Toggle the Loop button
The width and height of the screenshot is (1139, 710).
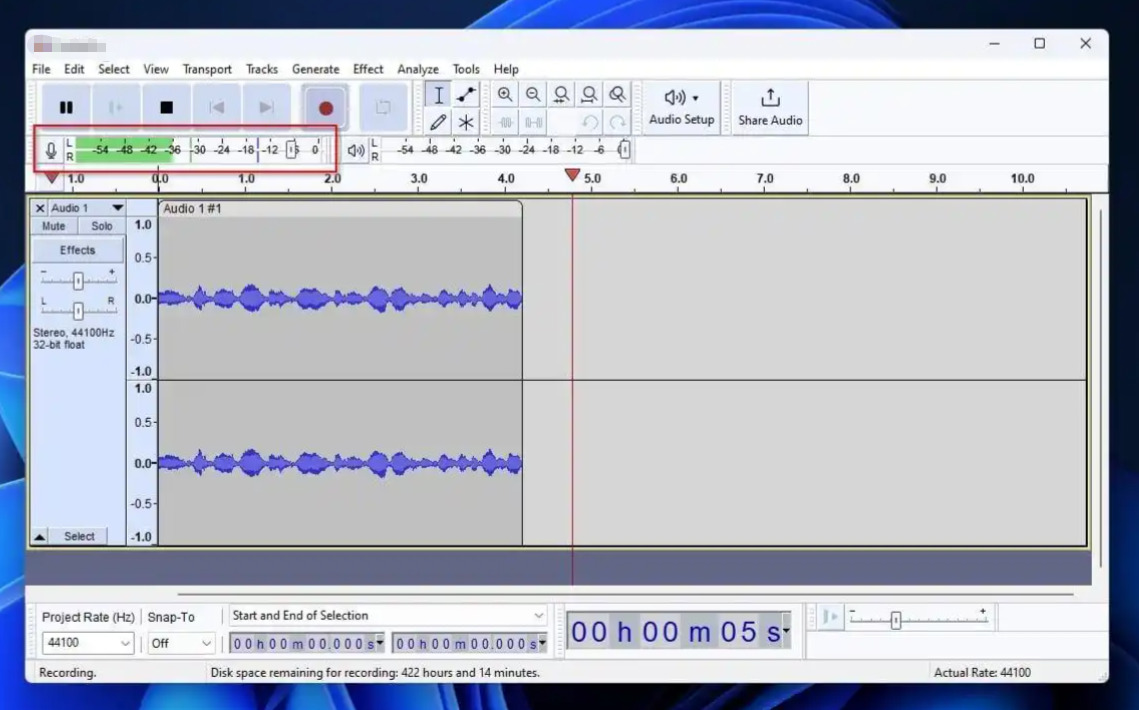coord(383,108)
